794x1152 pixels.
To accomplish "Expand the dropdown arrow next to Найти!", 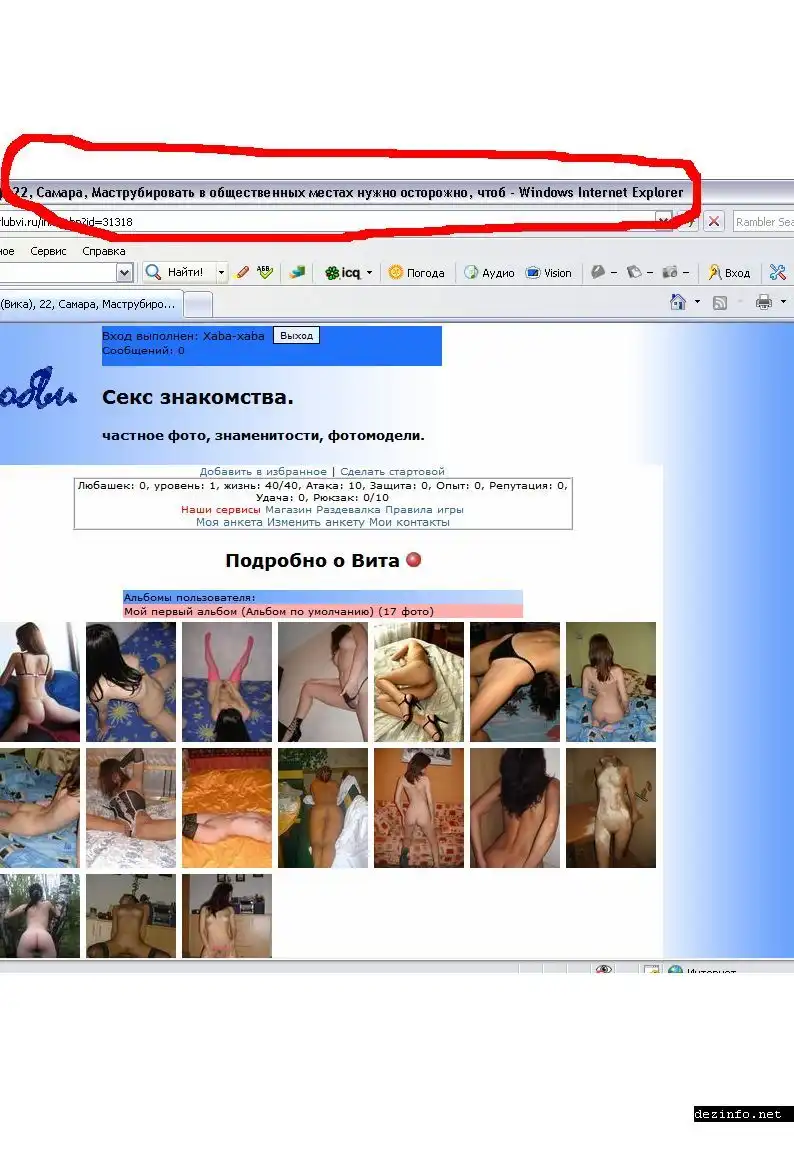I will click(221, 272).
